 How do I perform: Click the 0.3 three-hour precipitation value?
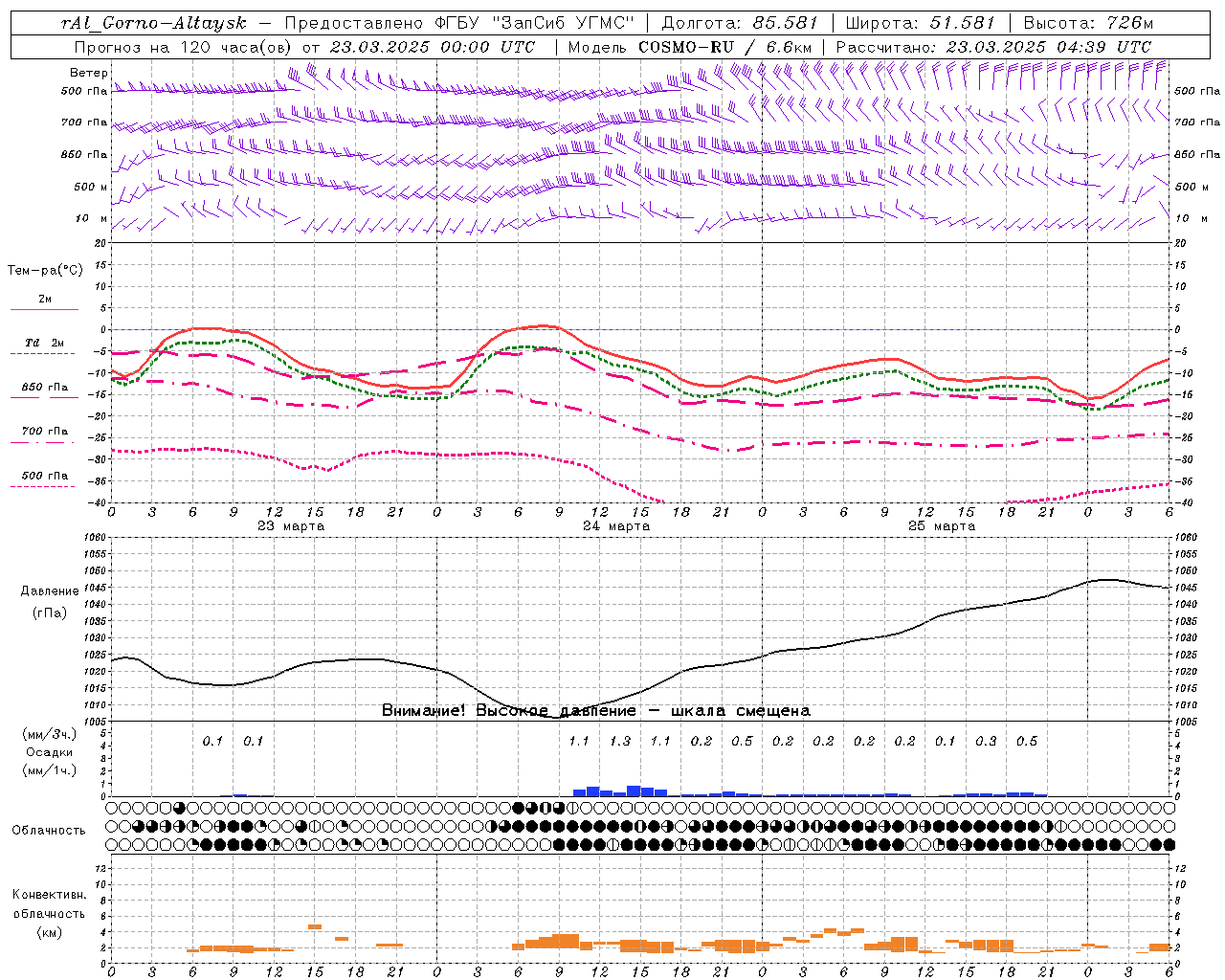[986, 741]
